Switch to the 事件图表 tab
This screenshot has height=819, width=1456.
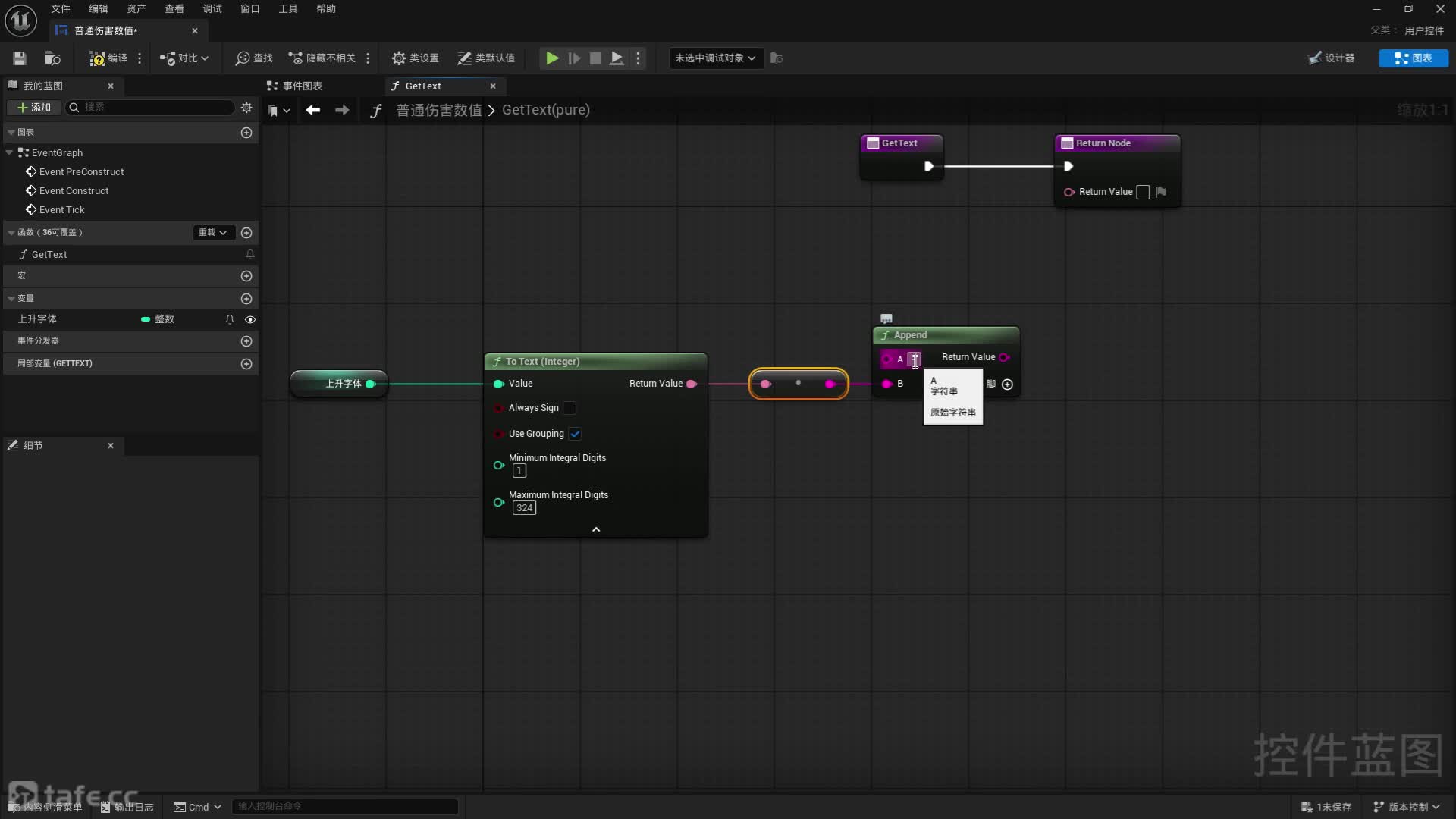(x=302, y=86)
